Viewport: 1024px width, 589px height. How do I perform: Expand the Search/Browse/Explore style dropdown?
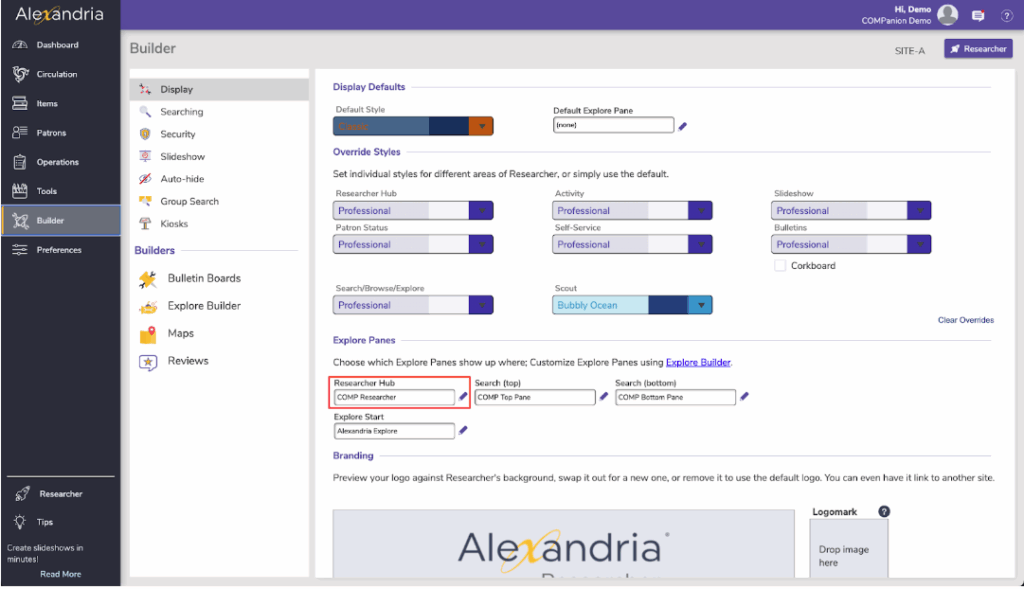click(481, 305)
